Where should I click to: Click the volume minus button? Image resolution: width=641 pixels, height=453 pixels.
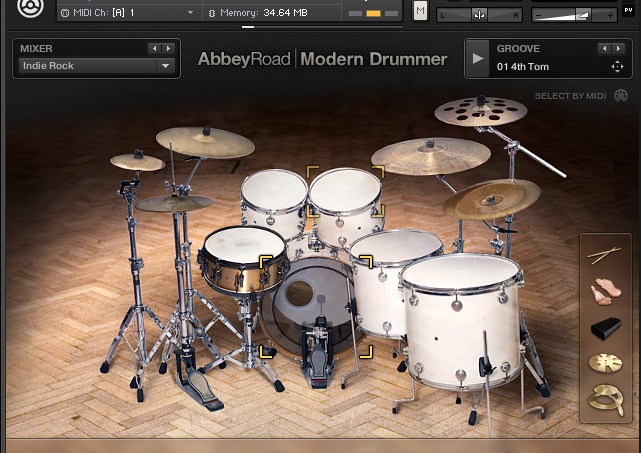point(538,16)
